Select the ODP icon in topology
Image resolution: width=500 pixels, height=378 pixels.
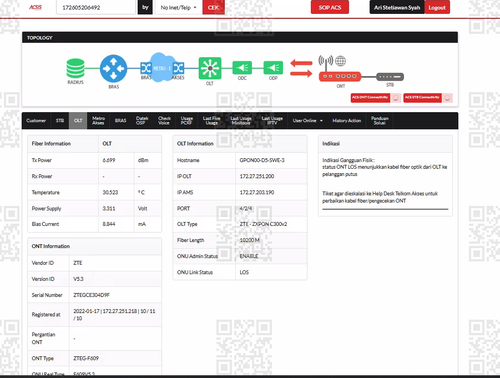pos(273,68)
